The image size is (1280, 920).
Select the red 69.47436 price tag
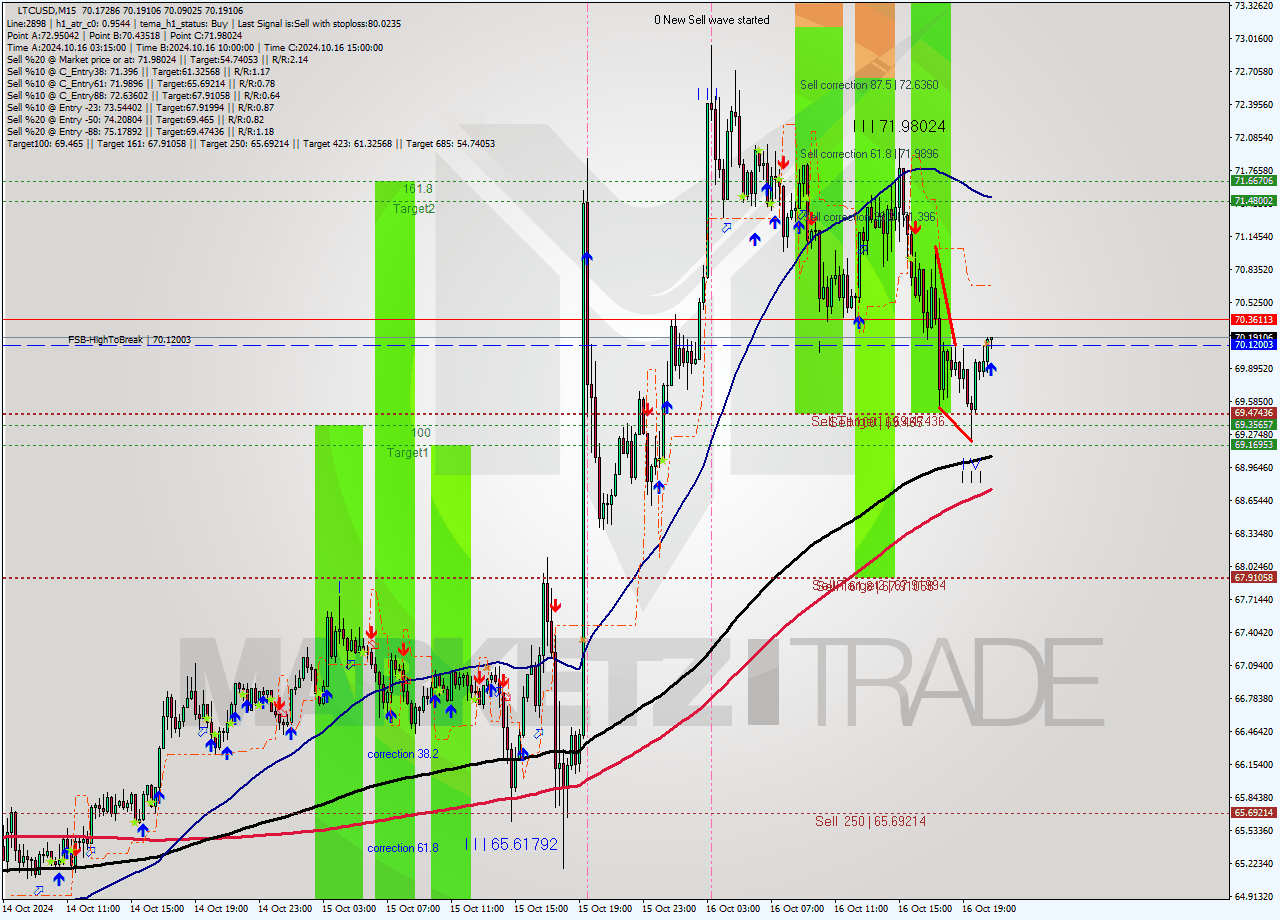(x=1253, y=413)
